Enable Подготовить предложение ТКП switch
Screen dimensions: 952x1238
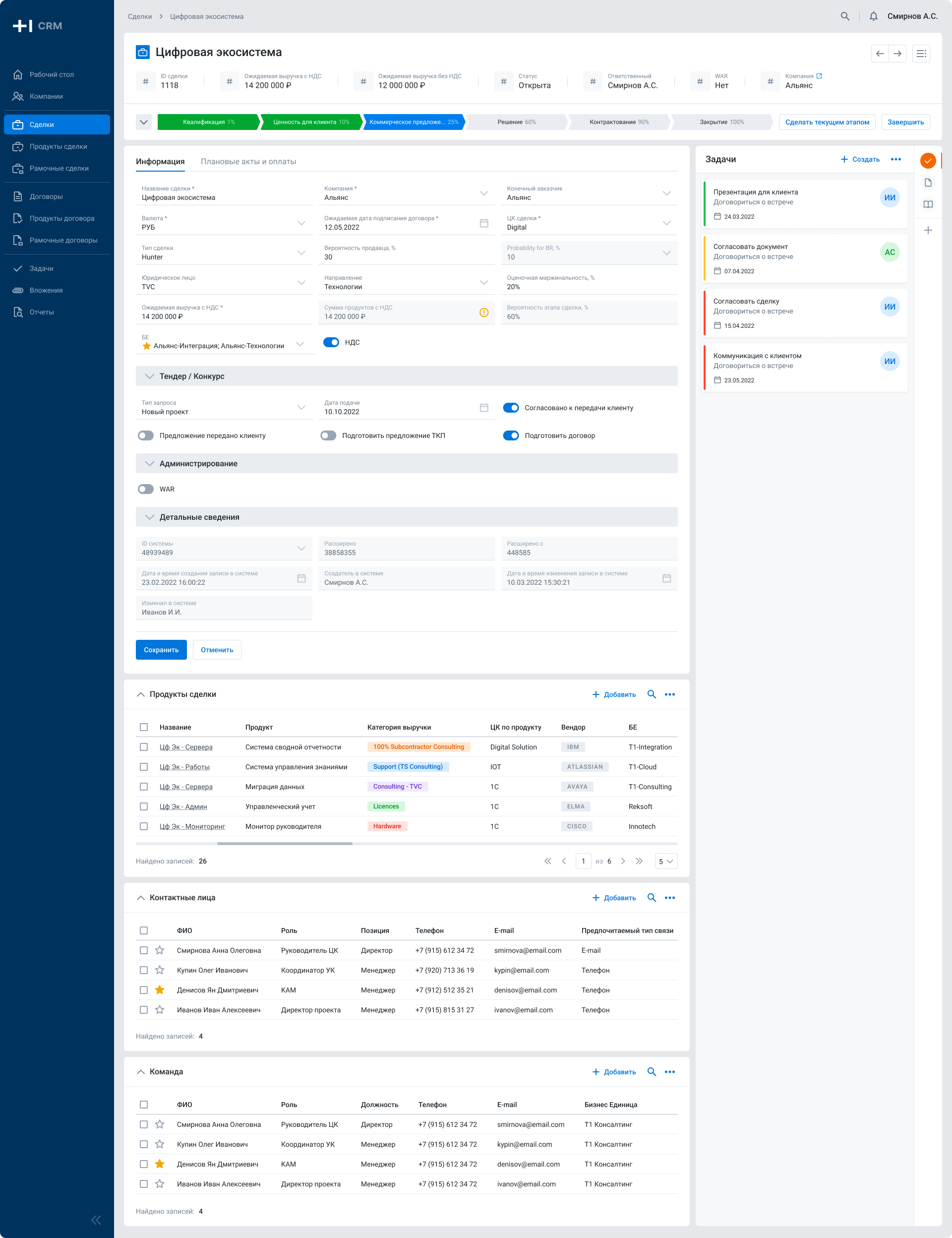click(x=328, y=436)
